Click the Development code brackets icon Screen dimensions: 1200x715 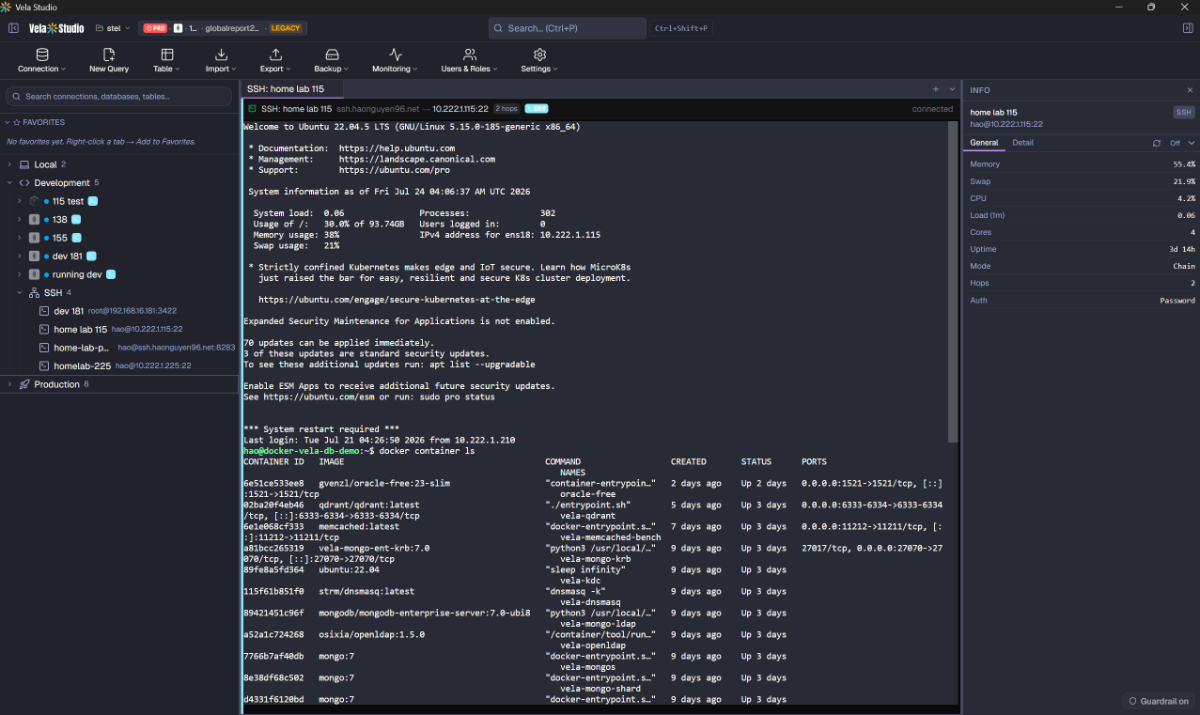[x=24, y=183]
